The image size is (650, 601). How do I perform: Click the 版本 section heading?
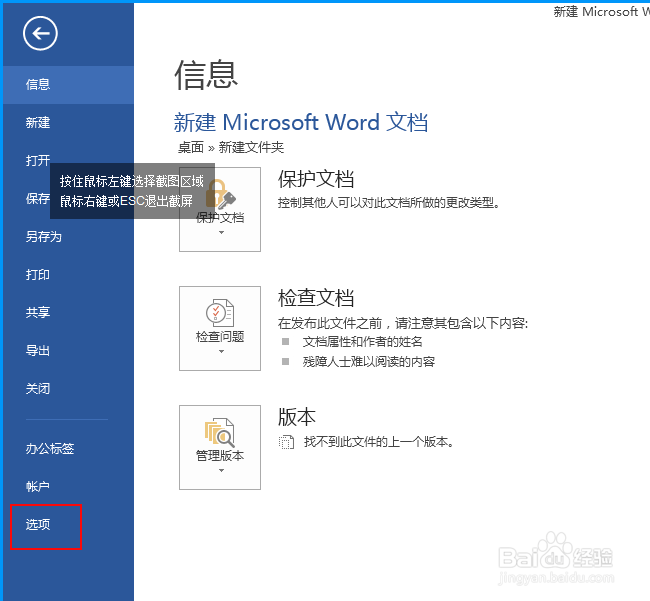(297, 417)
